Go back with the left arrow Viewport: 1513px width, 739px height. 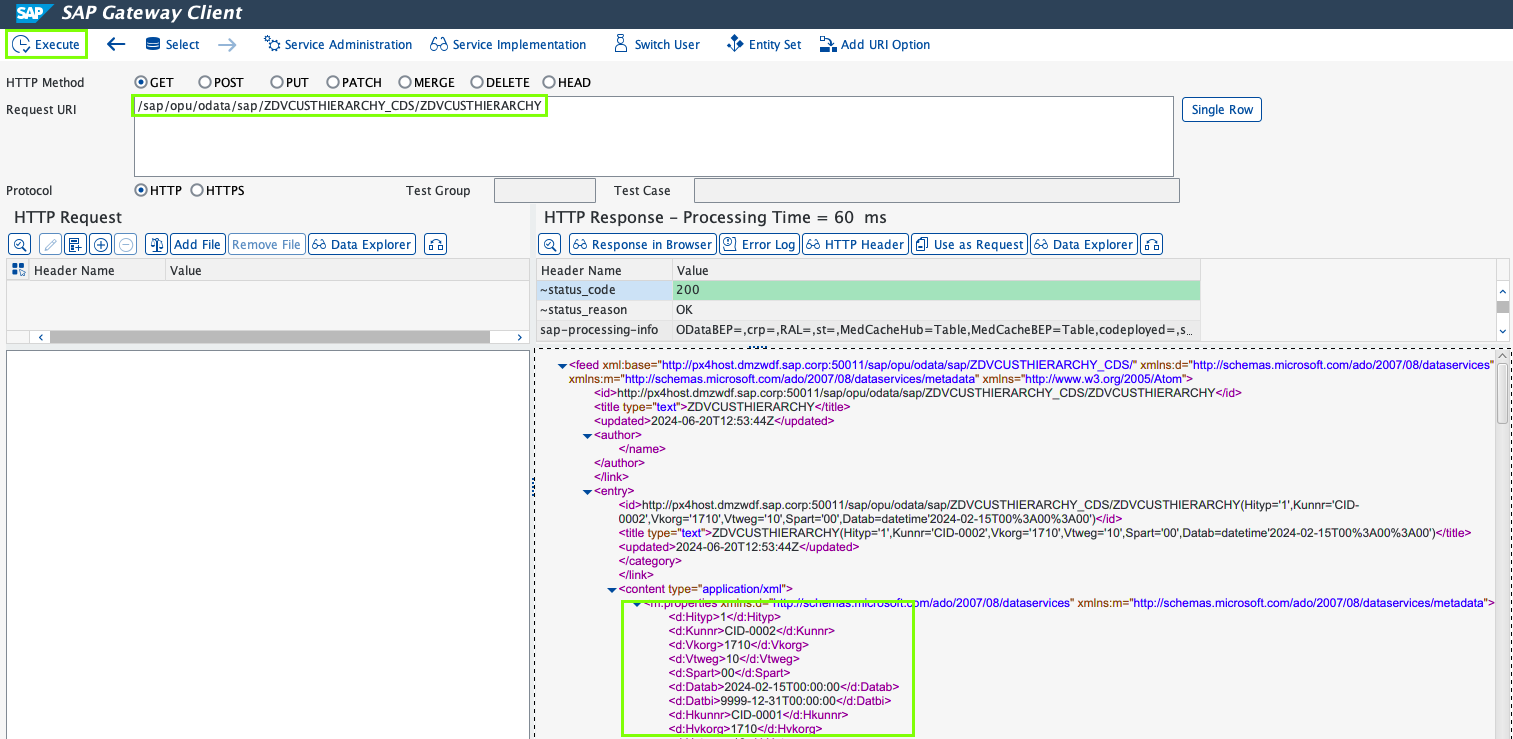(116, 44)
